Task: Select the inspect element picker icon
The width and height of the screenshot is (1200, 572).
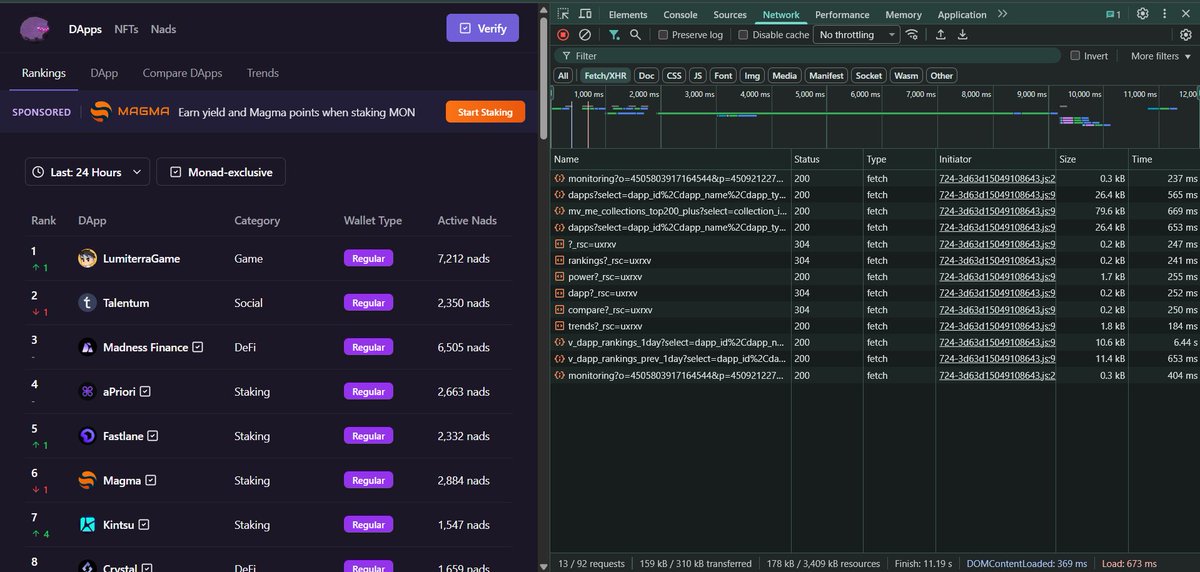Action: pyautogui.click(x=564, y=14)
